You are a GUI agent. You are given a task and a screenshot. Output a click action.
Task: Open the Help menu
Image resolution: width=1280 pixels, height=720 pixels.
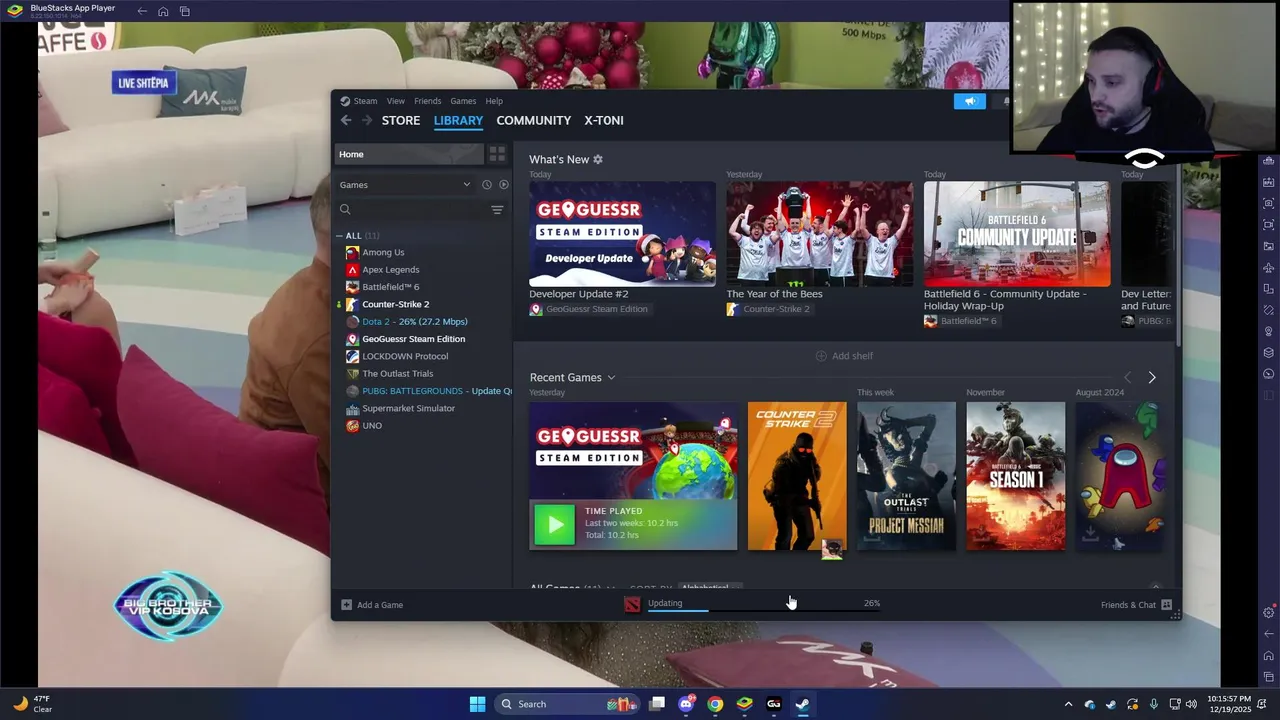[x=494, y=101]
